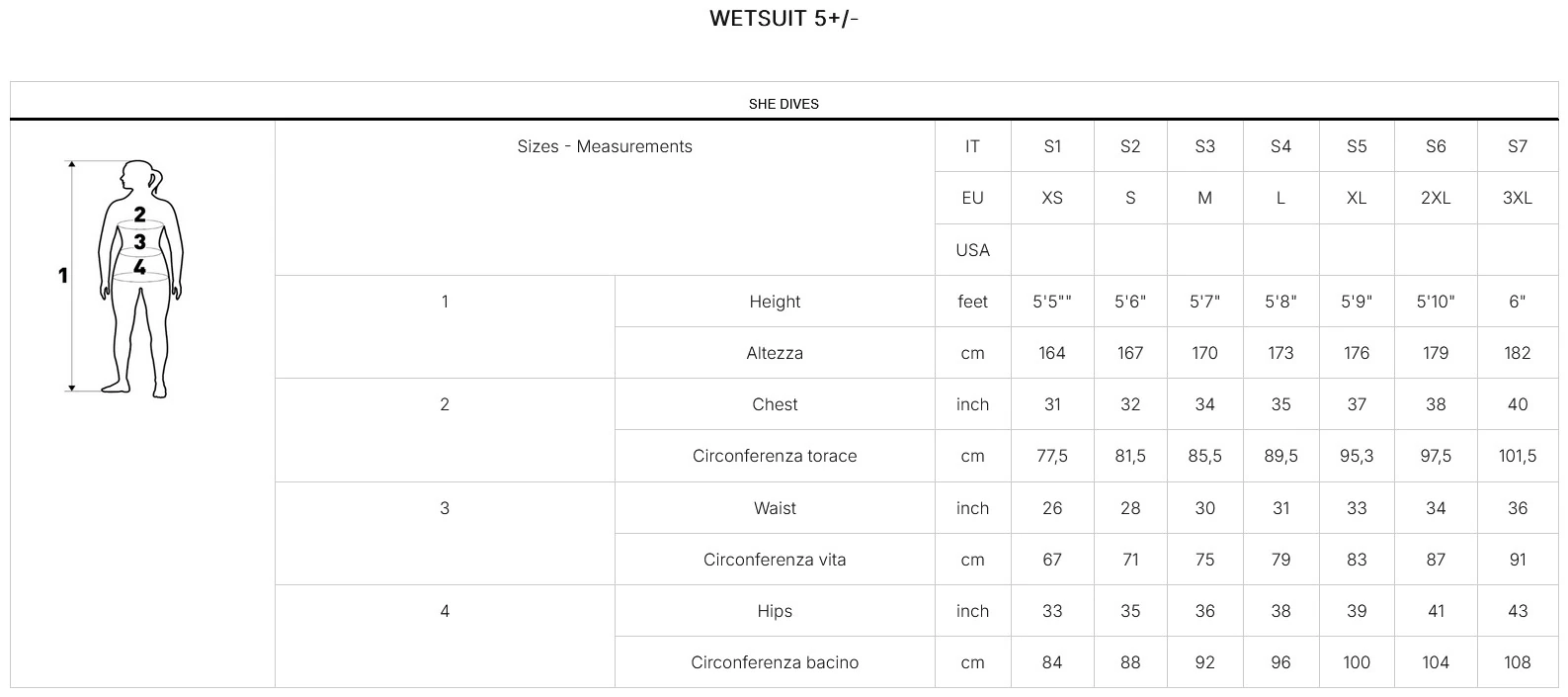Click the Circonferenza vita row label

click(775, 560)
